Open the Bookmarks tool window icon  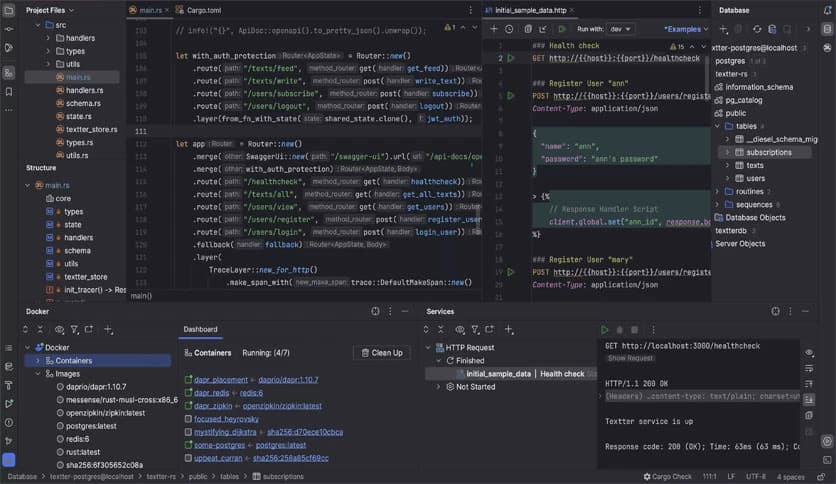coord(9,92)
